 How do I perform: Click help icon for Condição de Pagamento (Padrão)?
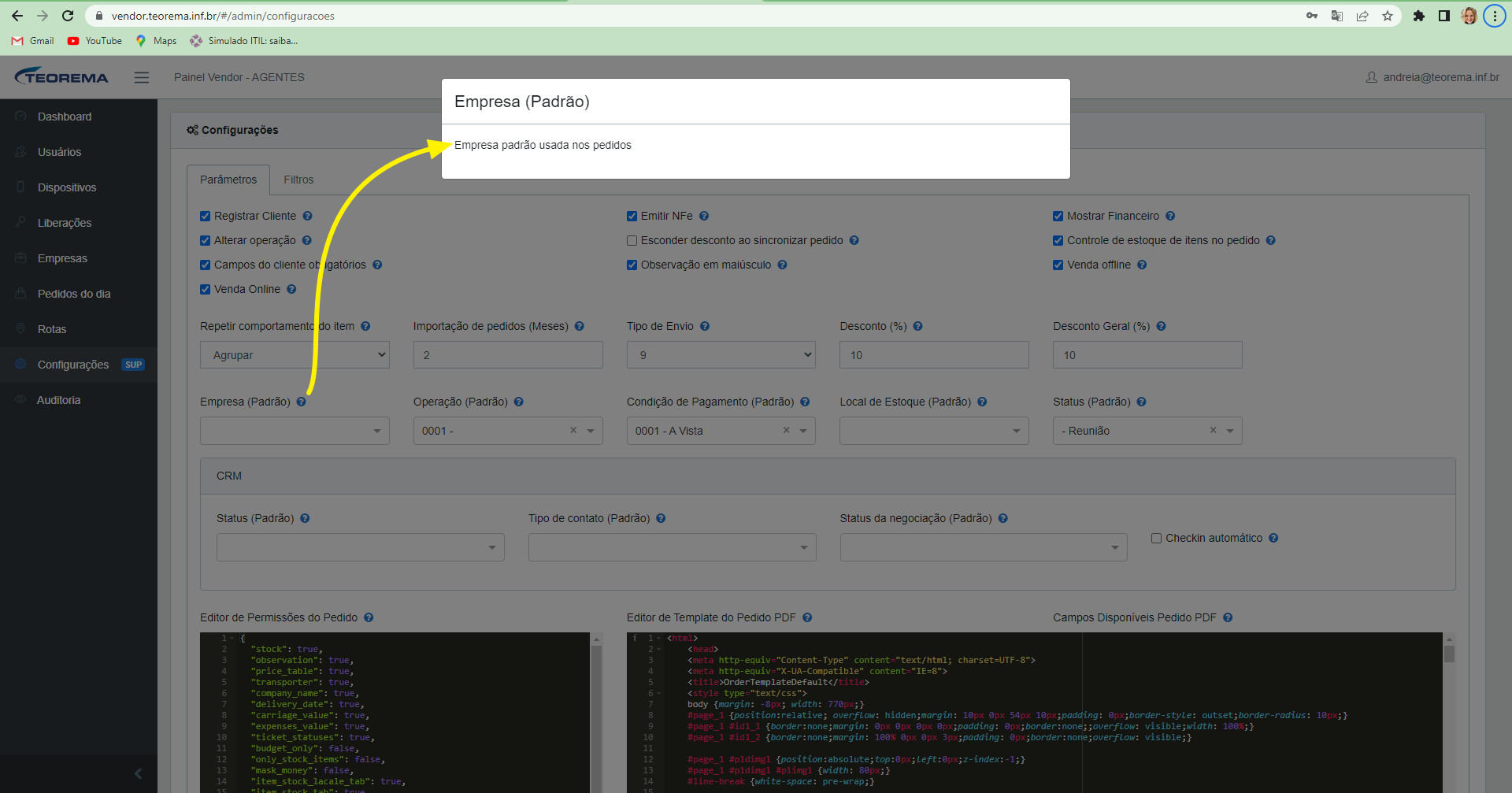[x=805, y=402]
